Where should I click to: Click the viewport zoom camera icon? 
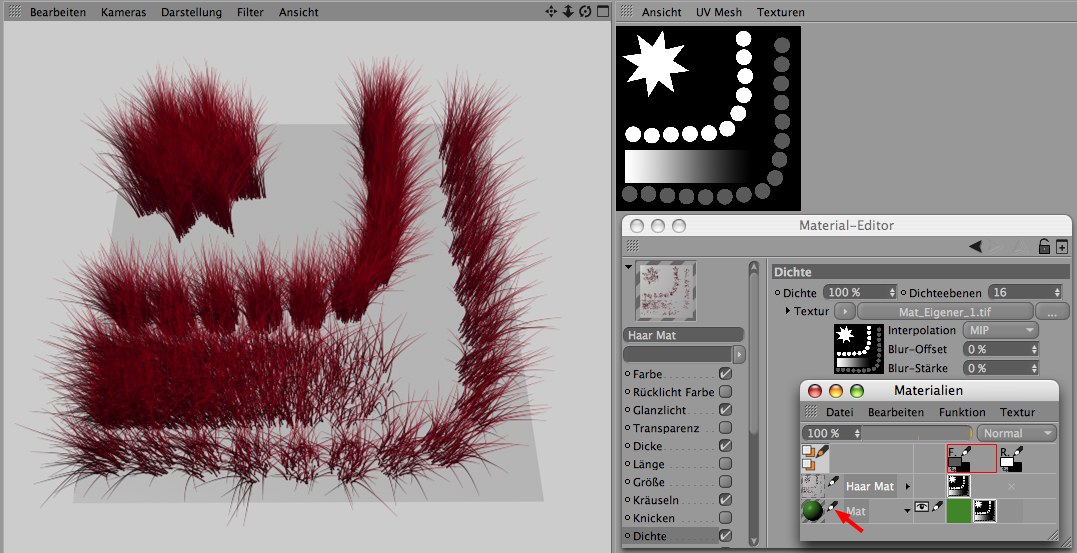pos(568,12)
